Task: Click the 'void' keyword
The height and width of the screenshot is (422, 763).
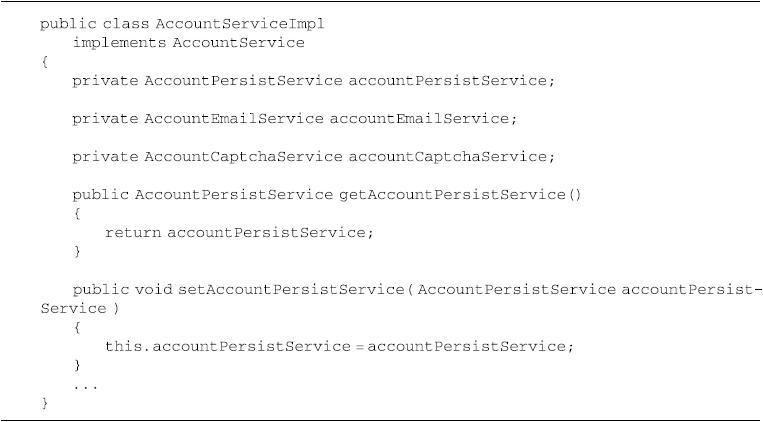Action: click(x=154, y=290)
